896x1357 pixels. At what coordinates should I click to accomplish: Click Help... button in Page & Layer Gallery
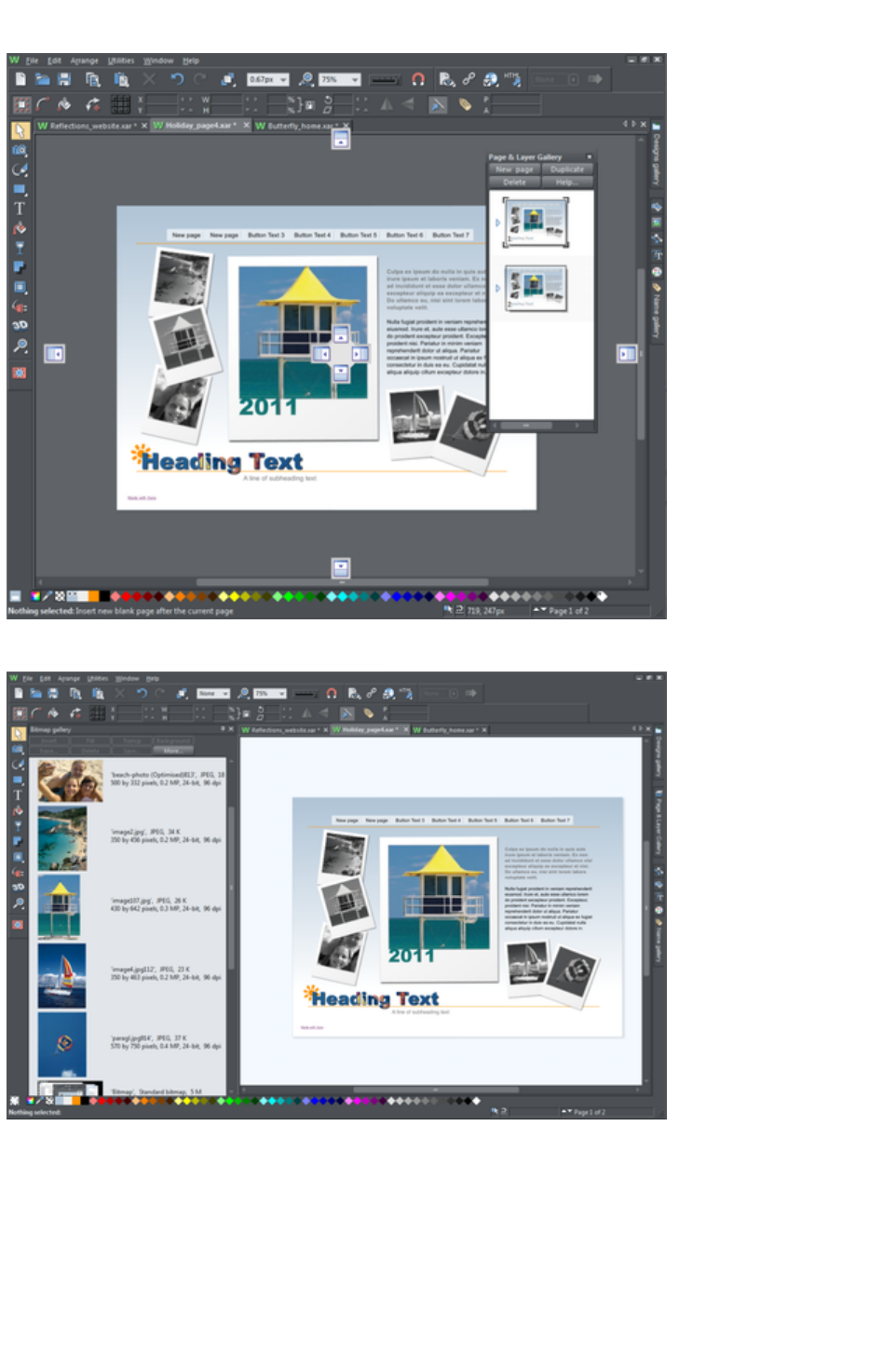tap(566, 182)
